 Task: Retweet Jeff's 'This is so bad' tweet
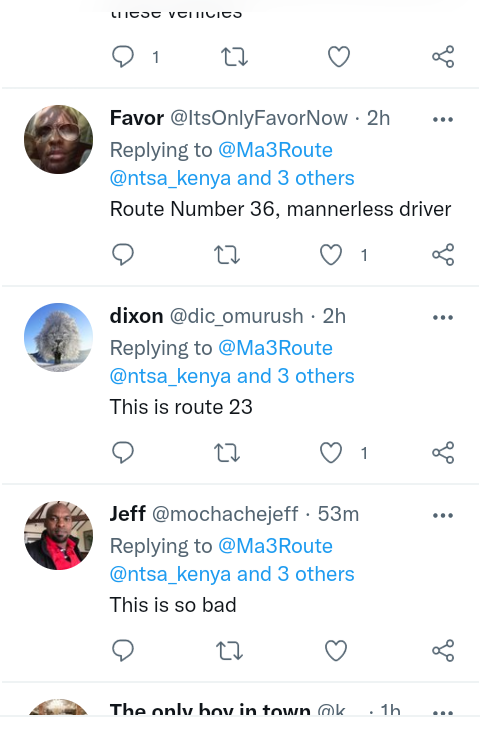pyautogui.click(x=230, y=651)
